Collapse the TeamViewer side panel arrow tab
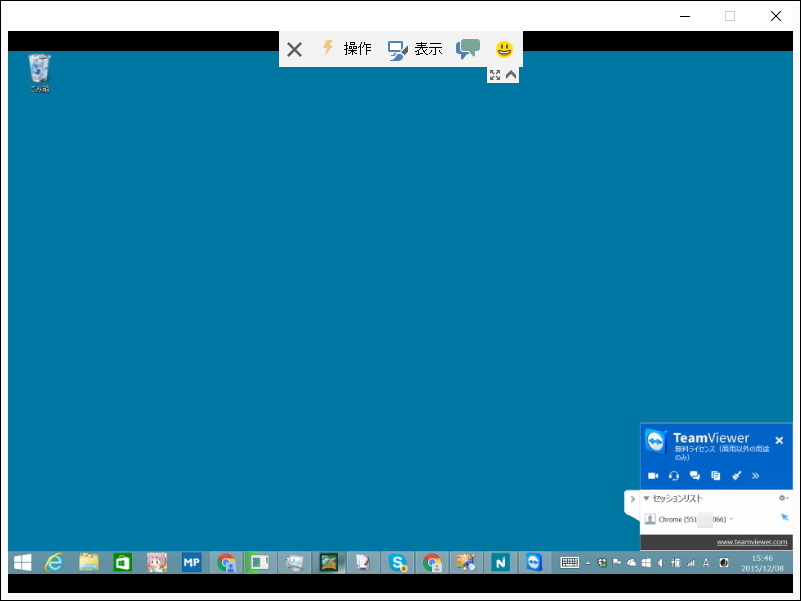This screenshot has height=601, width=801. 632,499
